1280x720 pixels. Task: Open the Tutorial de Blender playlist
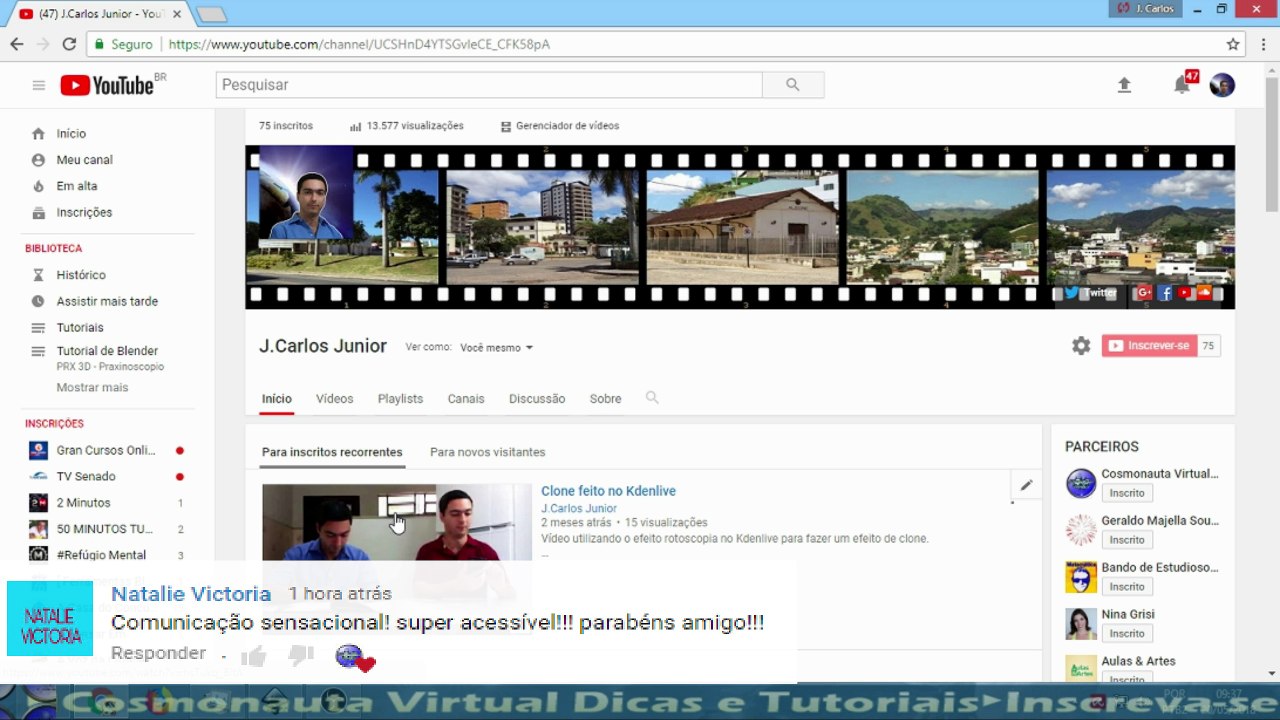107,351
